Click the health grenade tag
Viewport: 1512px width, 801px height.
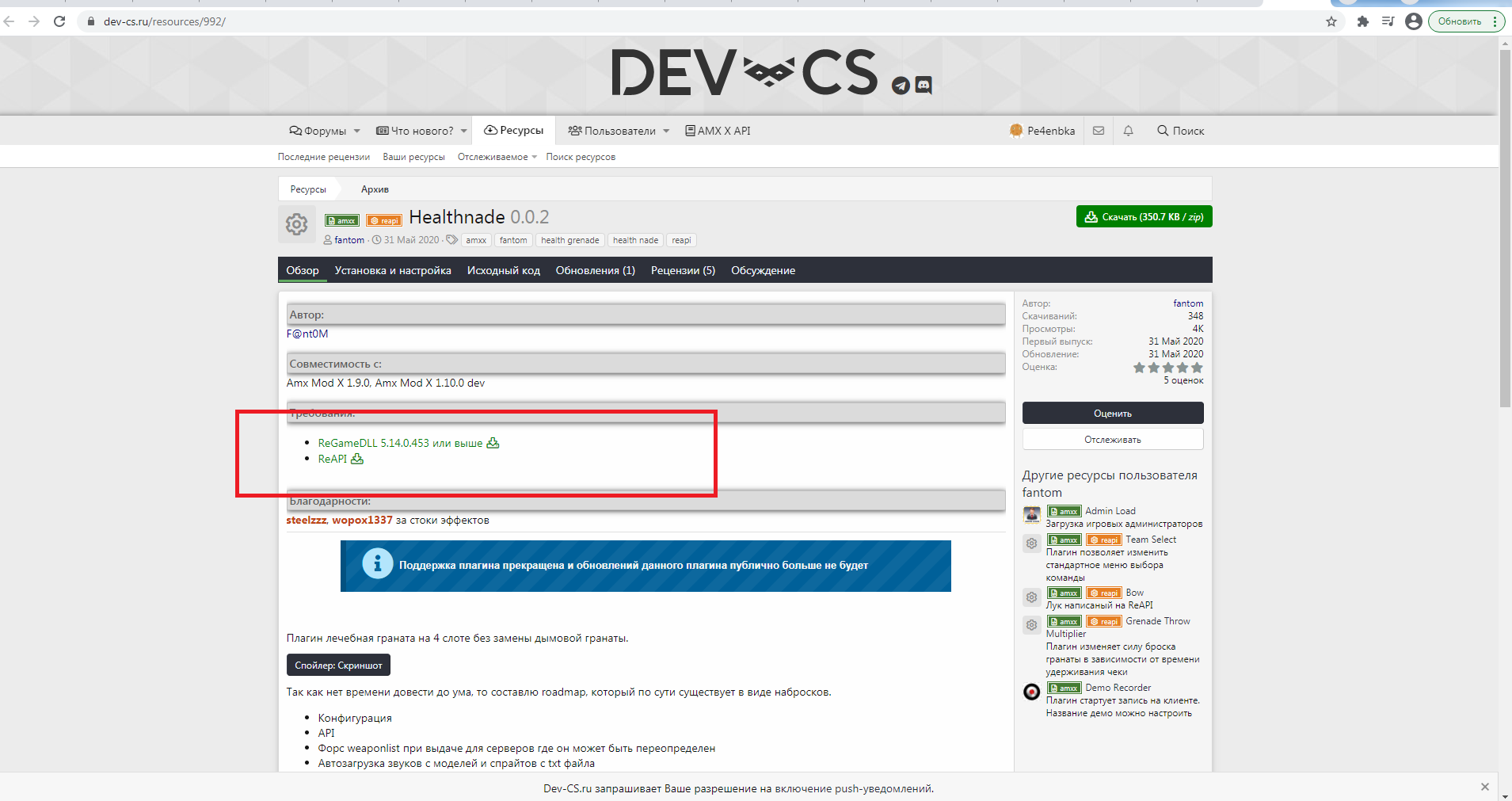570,240
